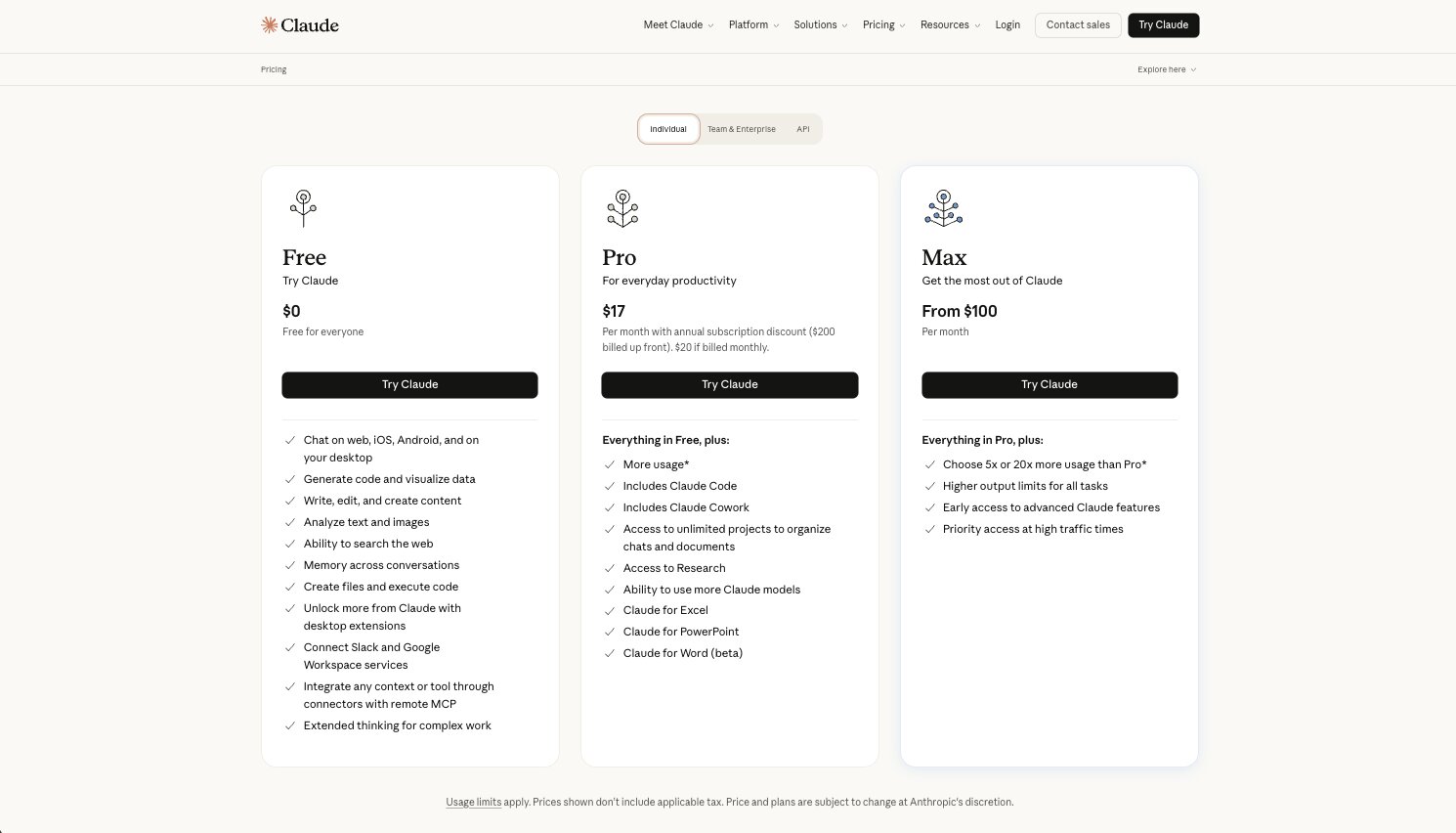Image resolution: width=1456 pixels, height=833 pixels.
Task: Open the Pricing dropdown in the navbar
Action: point(884,25)
